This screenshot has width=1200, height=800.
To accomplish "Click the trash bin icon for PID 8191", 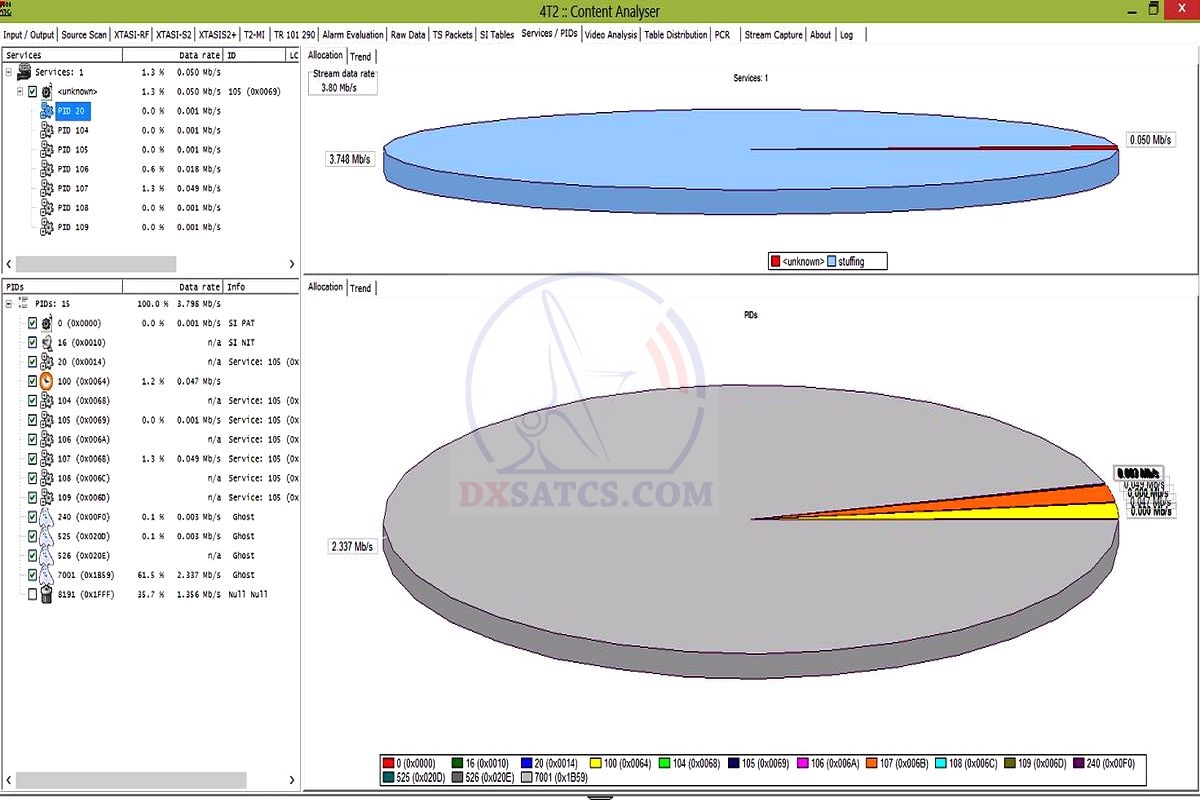I will [x=46, y=595].
